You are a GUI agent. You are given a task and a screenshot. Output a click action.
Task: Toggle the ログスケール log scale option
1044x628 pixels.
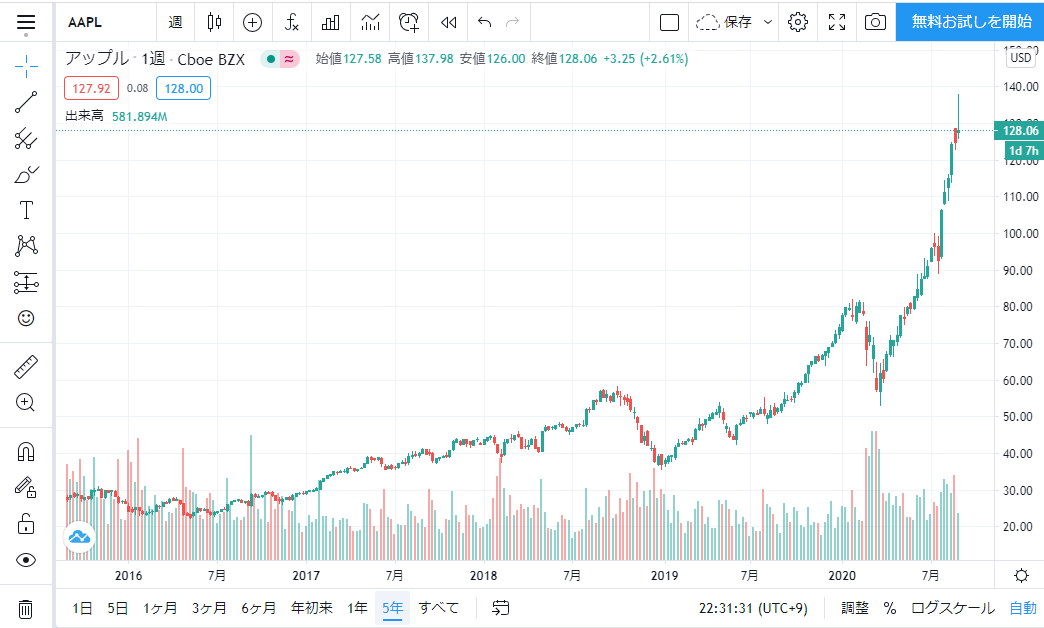(x=953, y=608)
